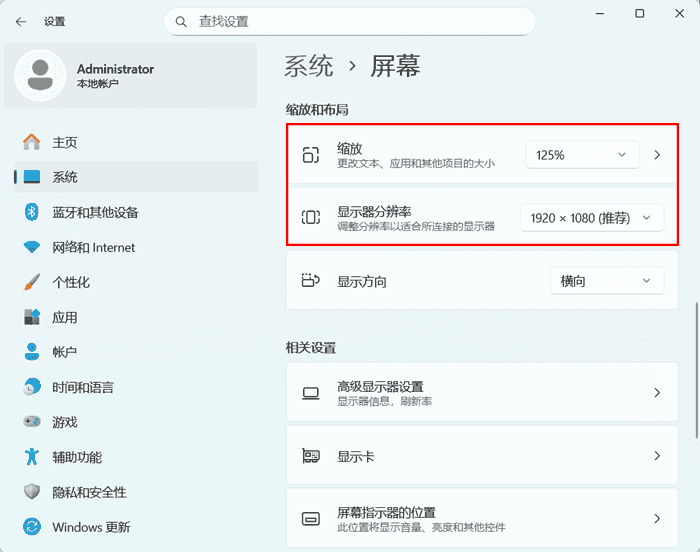This screenshot has width=700, height=552.
Task: Minimize the Settings window
Action: 600,13
